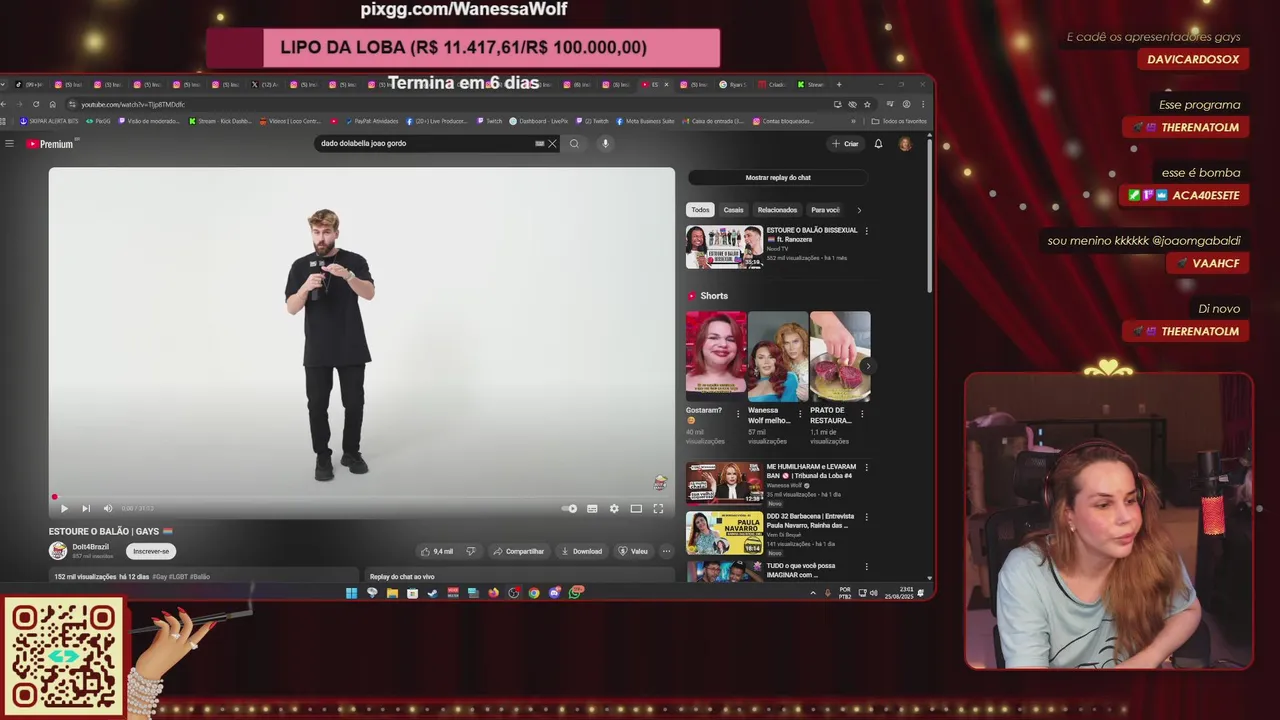Go back in the browser
The width and height of the screenshot is (1280, 720).
tap(4, 104)
